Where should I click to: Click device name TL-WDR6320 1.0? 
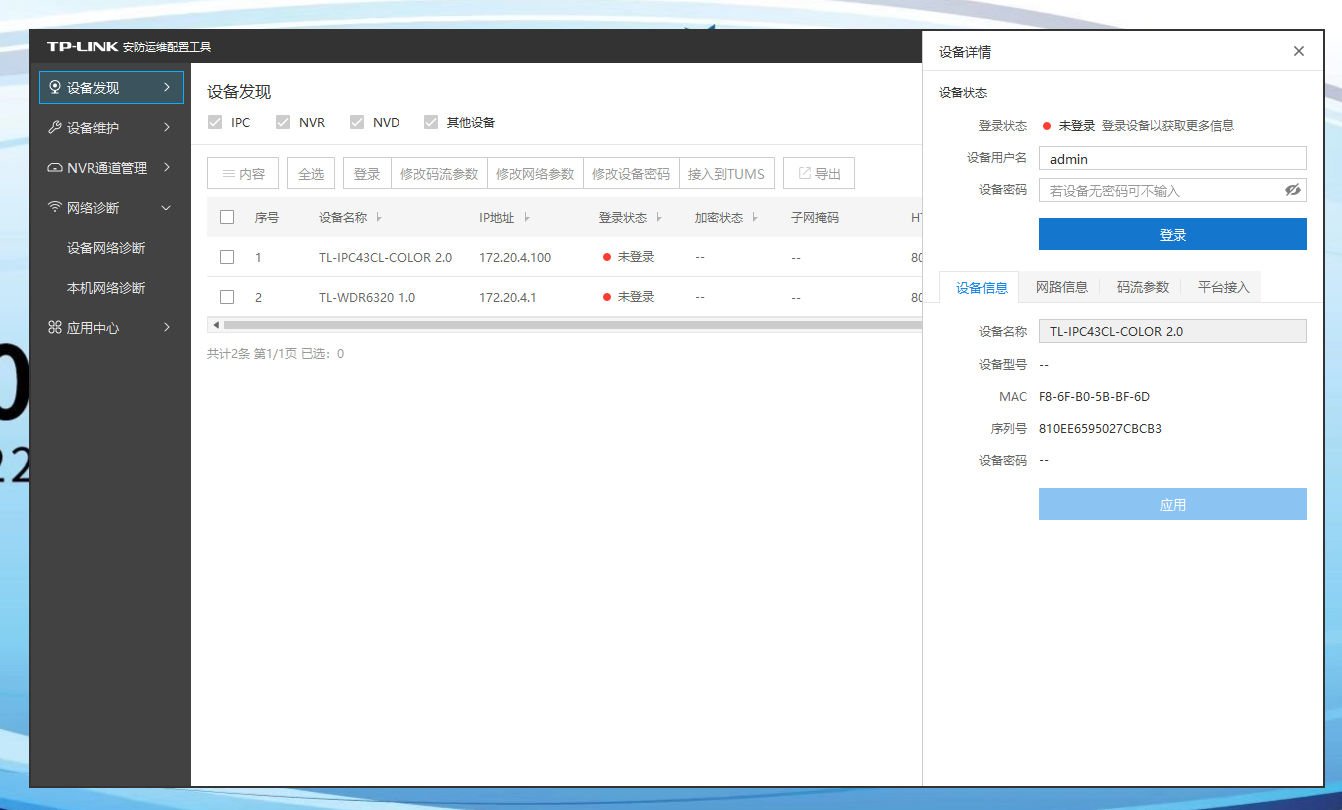point(367,297)
